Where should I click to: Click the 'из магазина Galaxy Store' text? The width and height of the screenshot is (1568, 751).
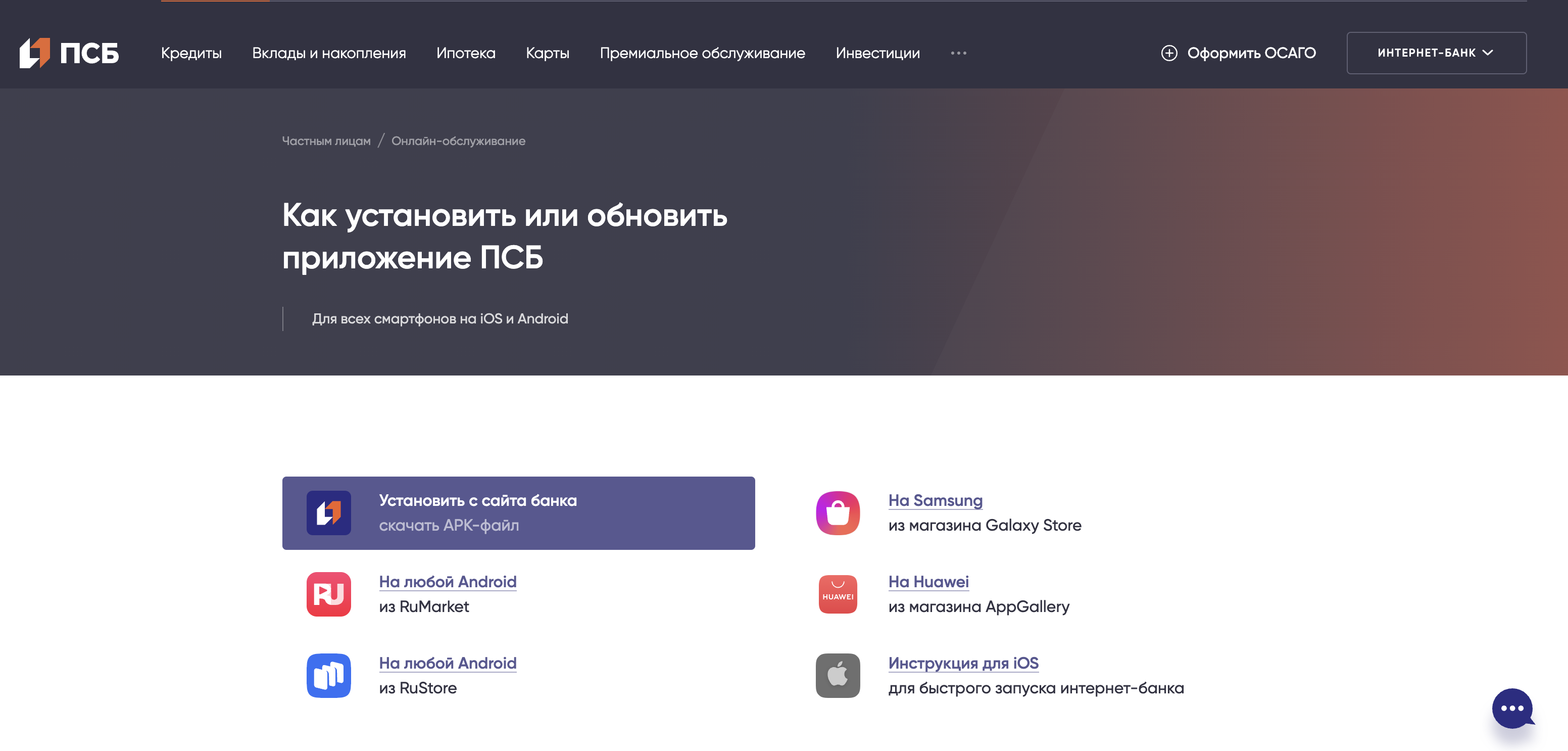[984, 525]
